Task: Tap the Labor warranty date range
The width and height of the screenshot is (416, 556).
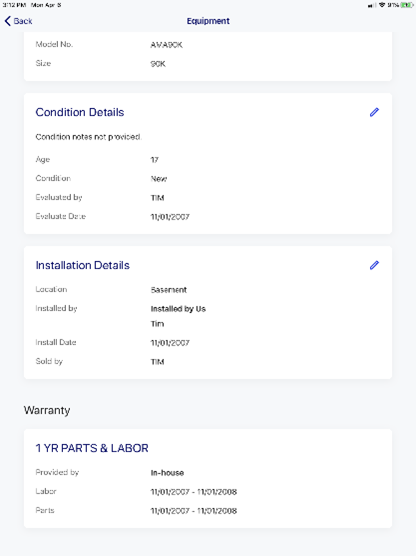Action: (x=194, y=492)
